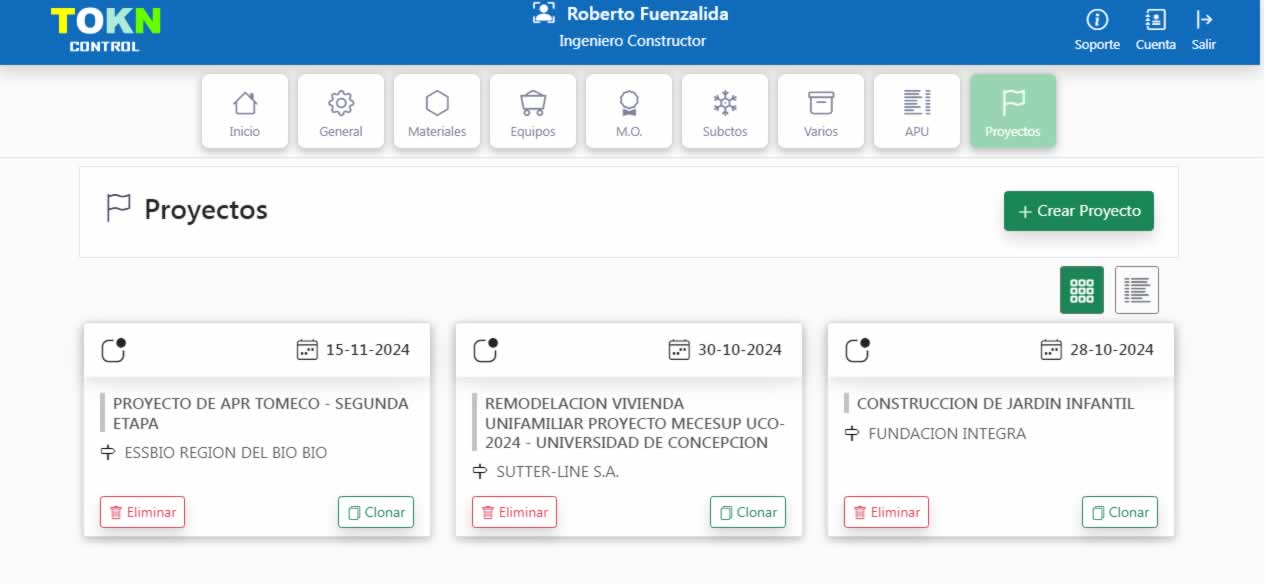Open the Varios tab

click(821, 111)
